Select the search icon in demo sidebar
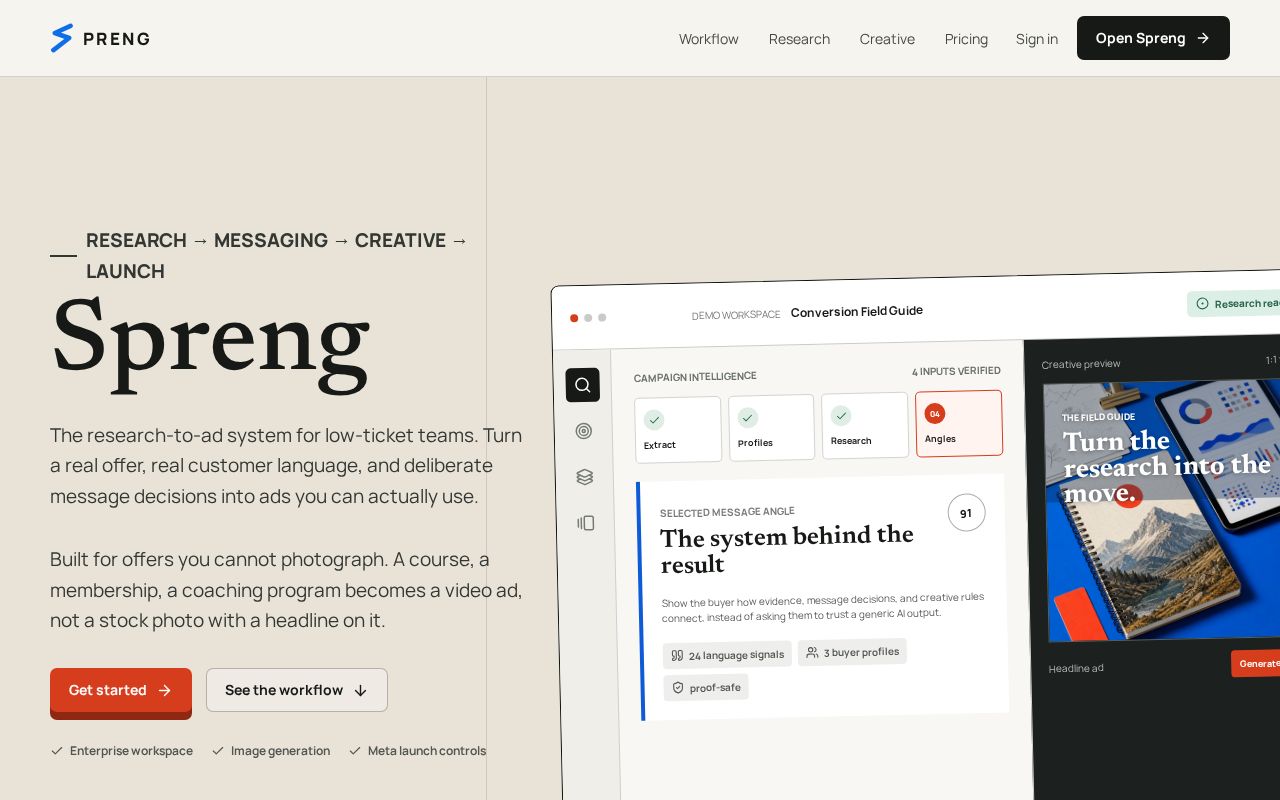The image size is (1280, 800). pos(582,385)
